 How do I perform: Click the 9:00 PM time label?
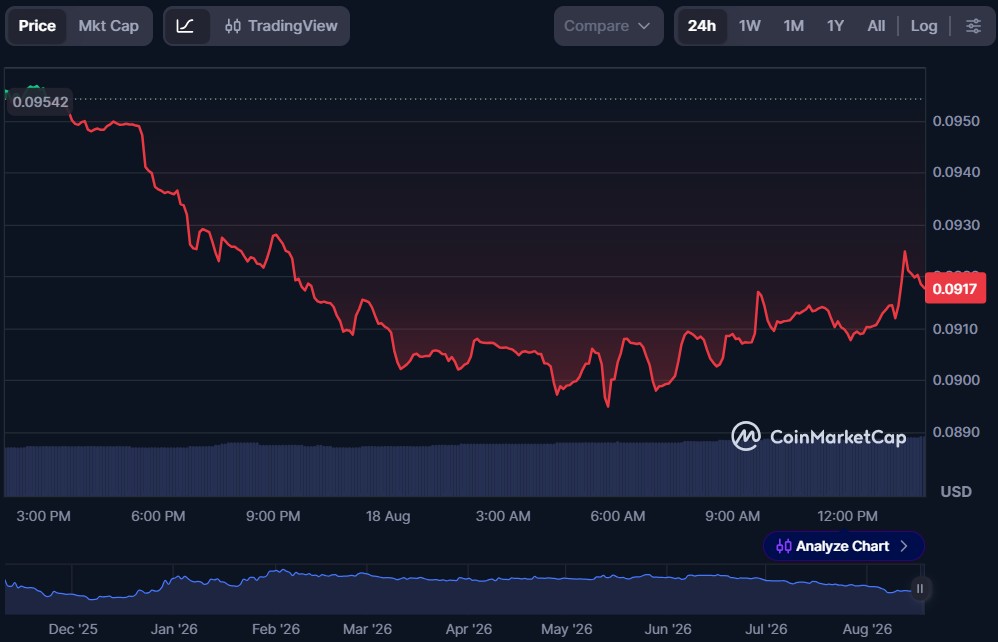click(273, 516)
